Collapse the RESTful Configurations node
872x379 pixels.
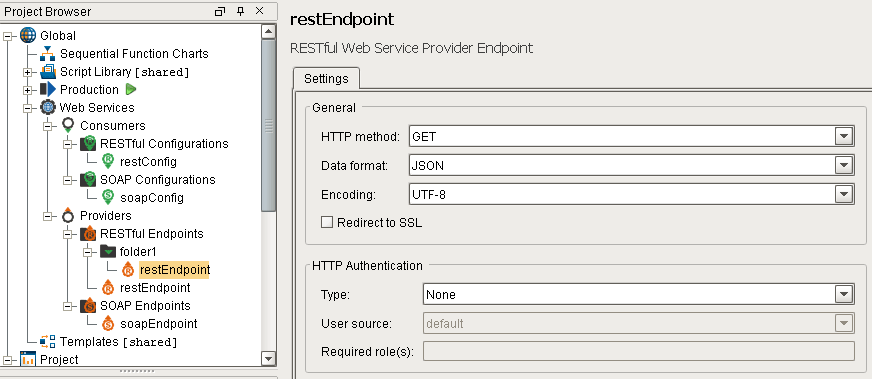pyautogui.click(x=67, y=144)
